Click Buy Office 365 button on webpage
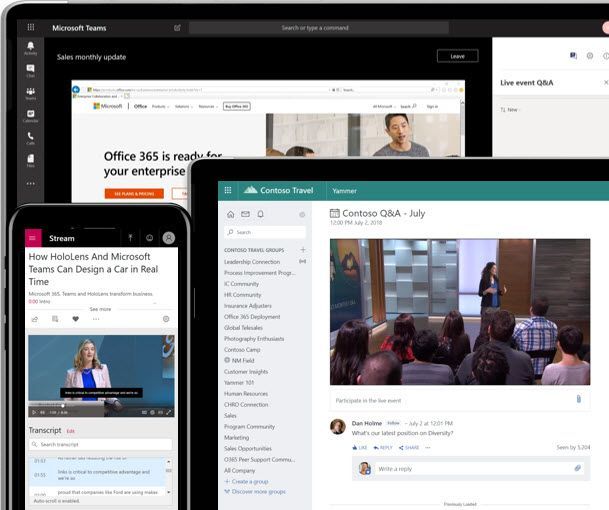 click(x=237, y=106)
